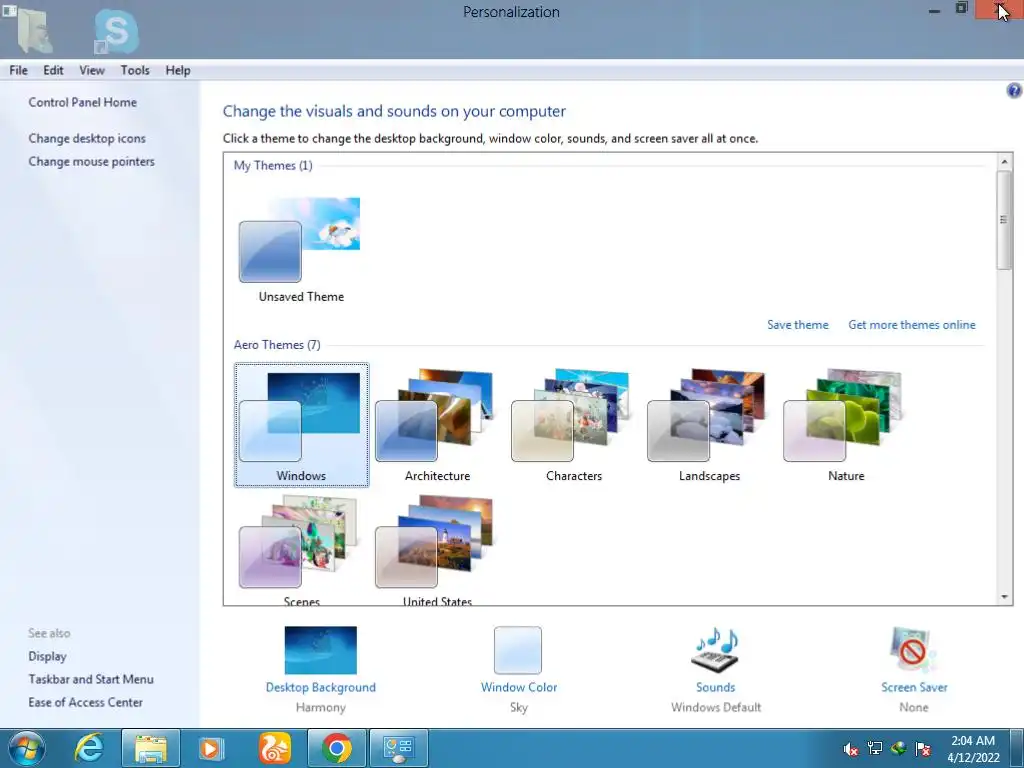Click the Sounds text link
1024x768 pixels.
[x=715, y=687]
